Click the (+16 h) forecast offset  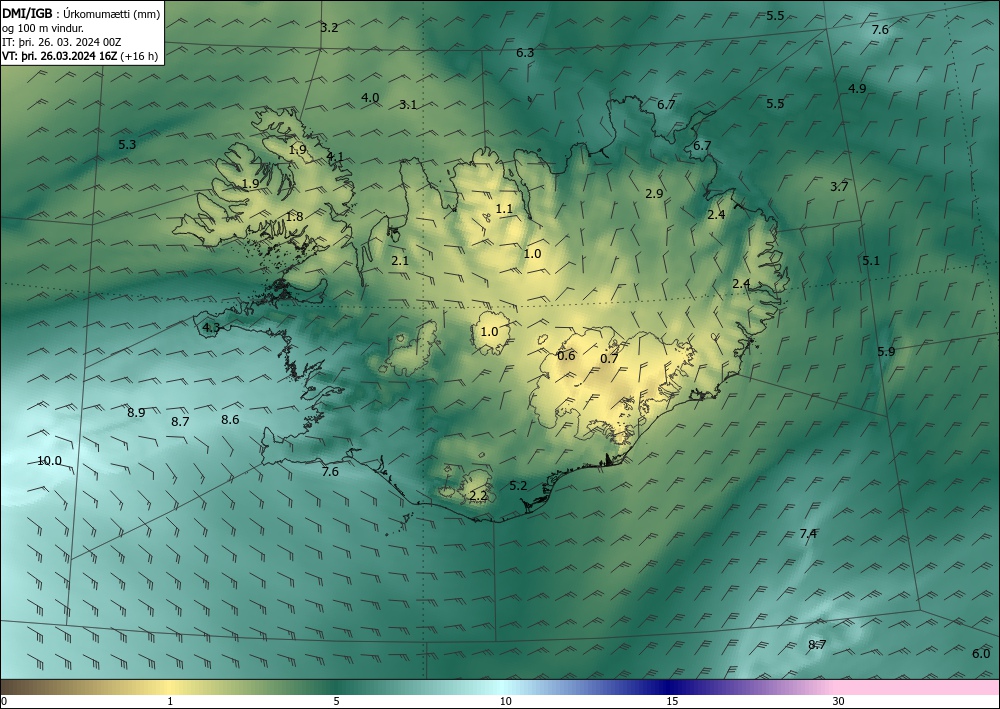tap(139, 56)
